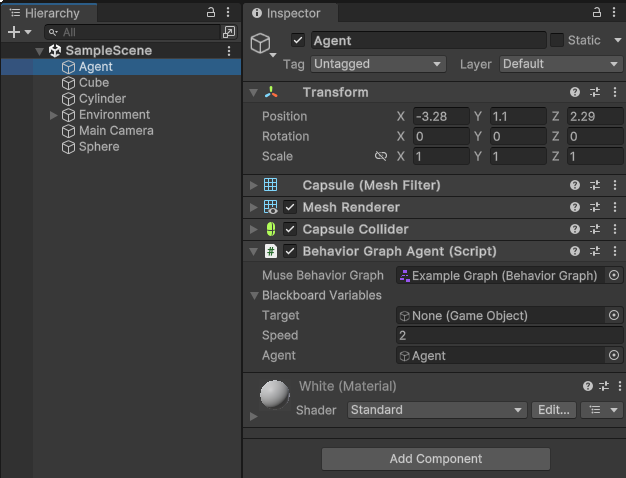Open object picker for Target field
Screen dimensions: 626x478
coord(614,315)
